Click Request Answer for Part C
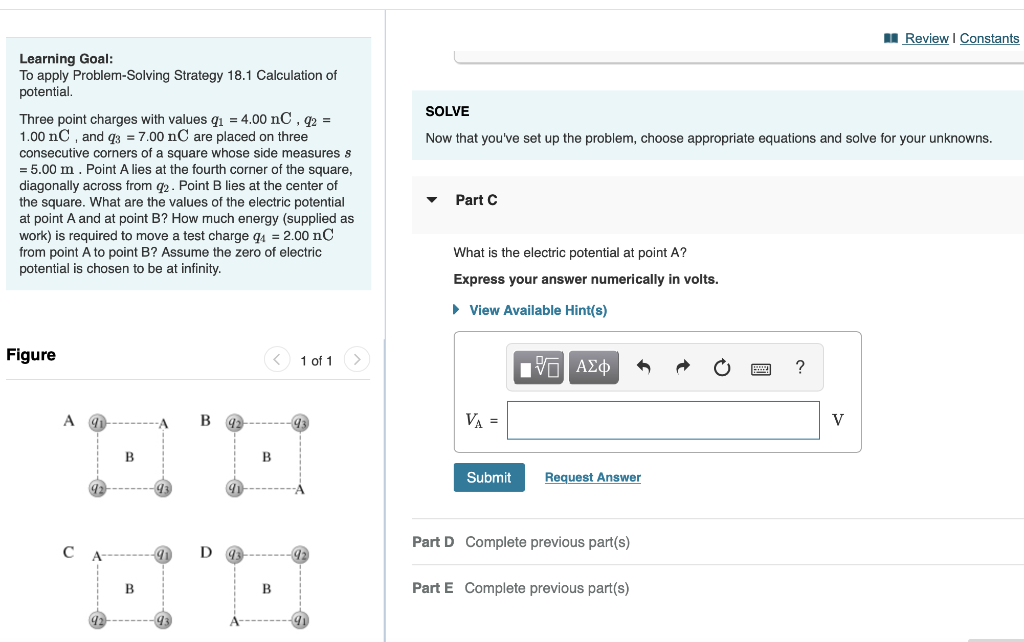The height and width of the screenshot is (642, 1024). [x=592, y=477]
